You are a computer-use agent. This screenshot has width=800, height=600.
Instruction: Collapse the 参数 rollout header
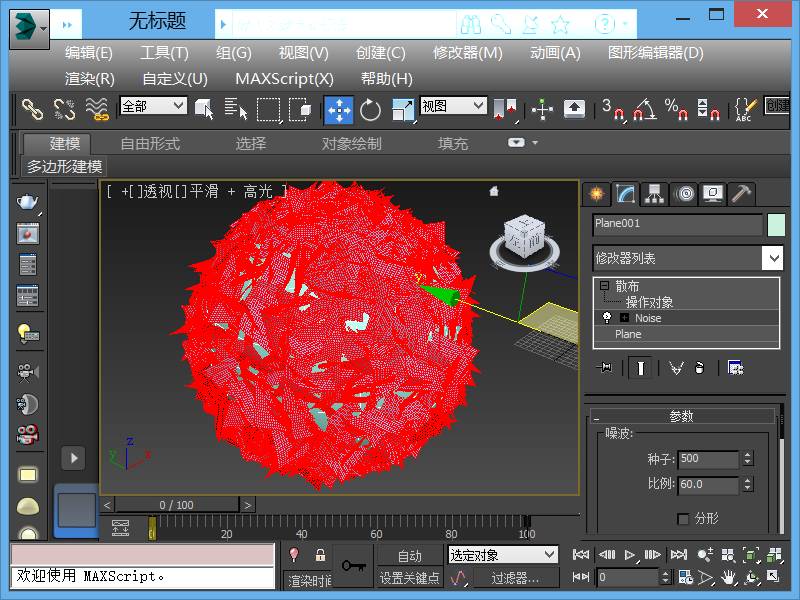click(682, 416)
